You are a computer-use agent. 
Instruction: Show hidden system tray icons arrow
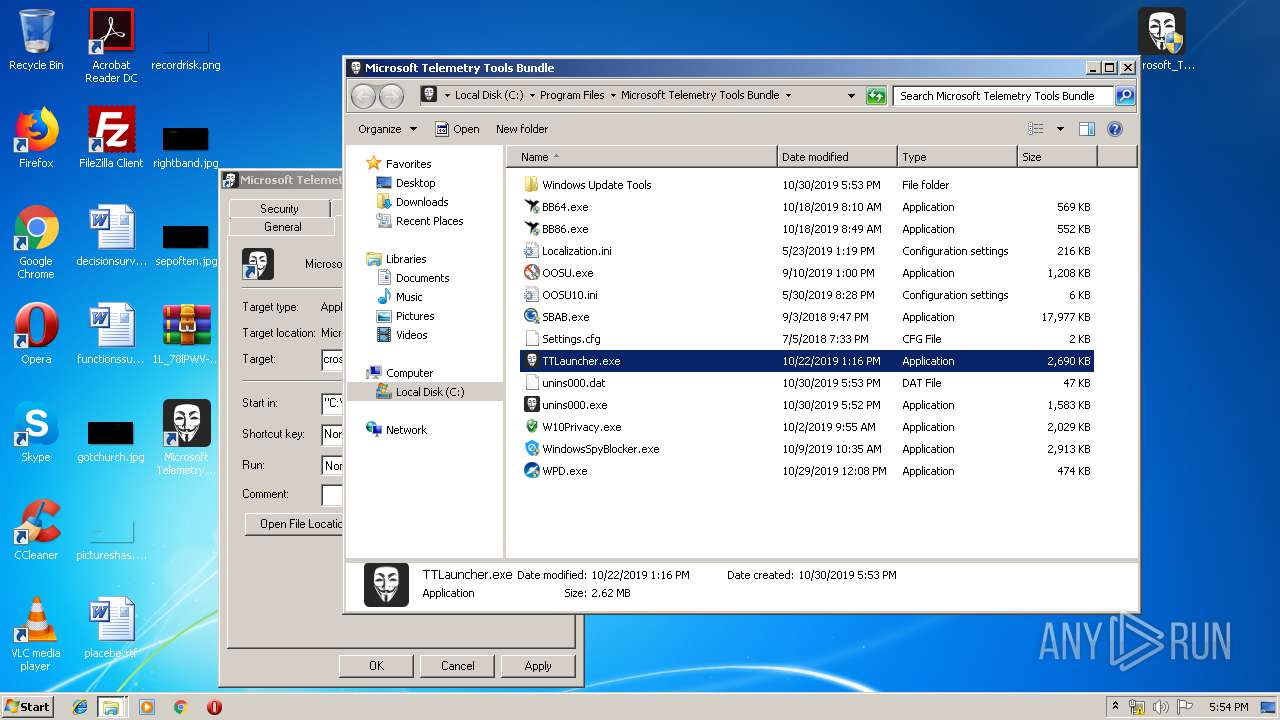[1115, 707]
